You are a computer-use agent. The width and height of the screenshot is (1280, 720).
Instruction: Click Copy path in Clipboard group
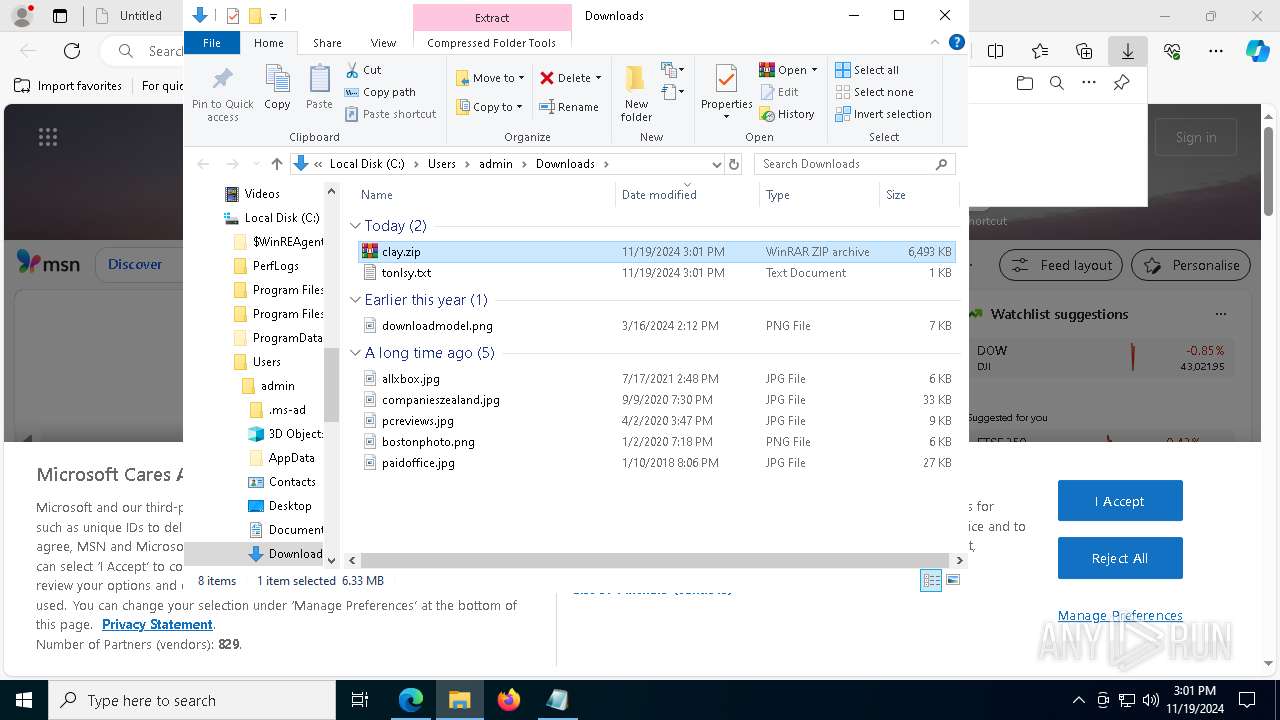click(380, 92)
